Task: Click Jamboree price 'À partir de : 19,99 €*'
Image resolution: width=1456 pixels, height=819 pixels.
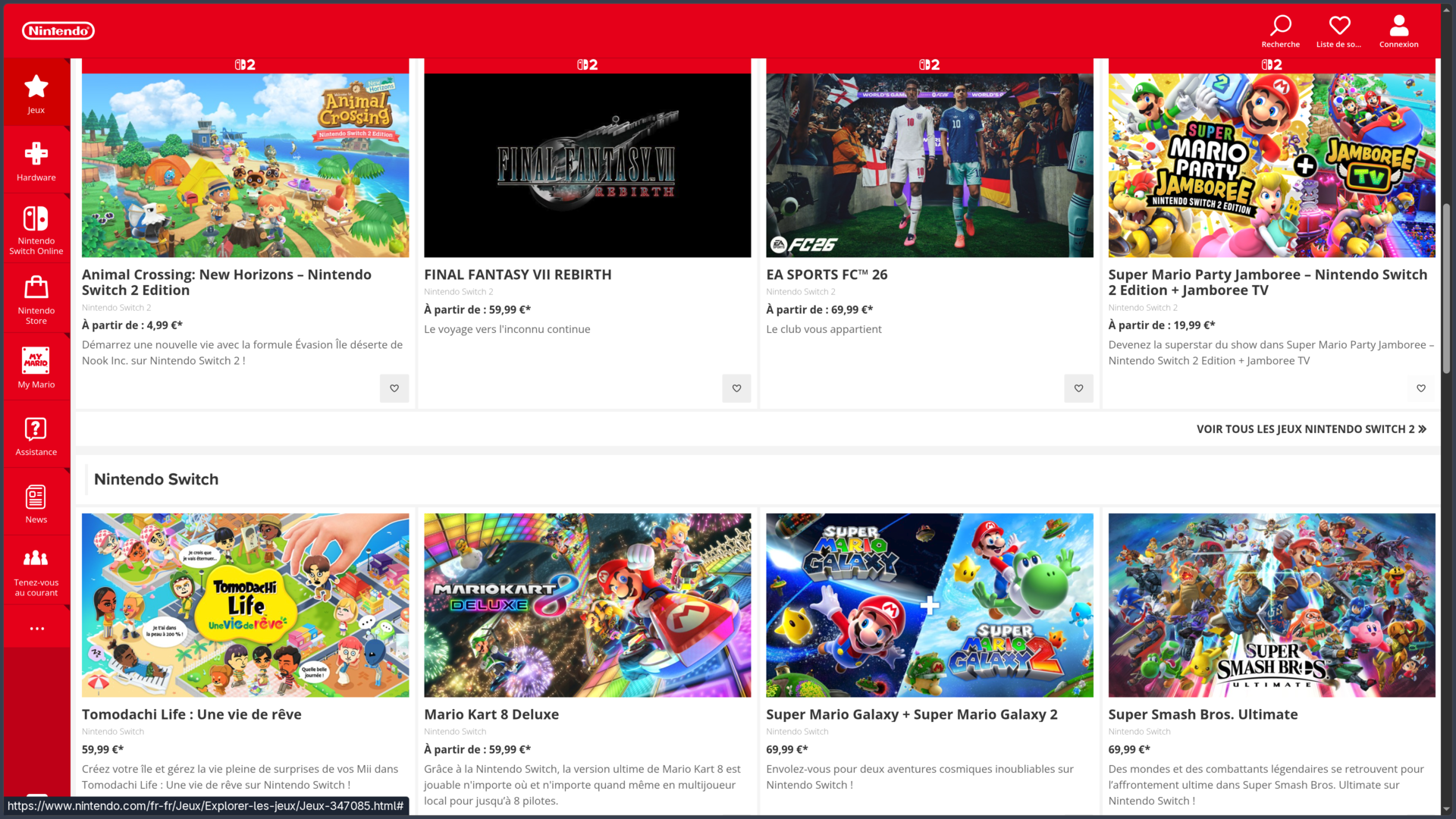Action: (x=1161, y=325)
